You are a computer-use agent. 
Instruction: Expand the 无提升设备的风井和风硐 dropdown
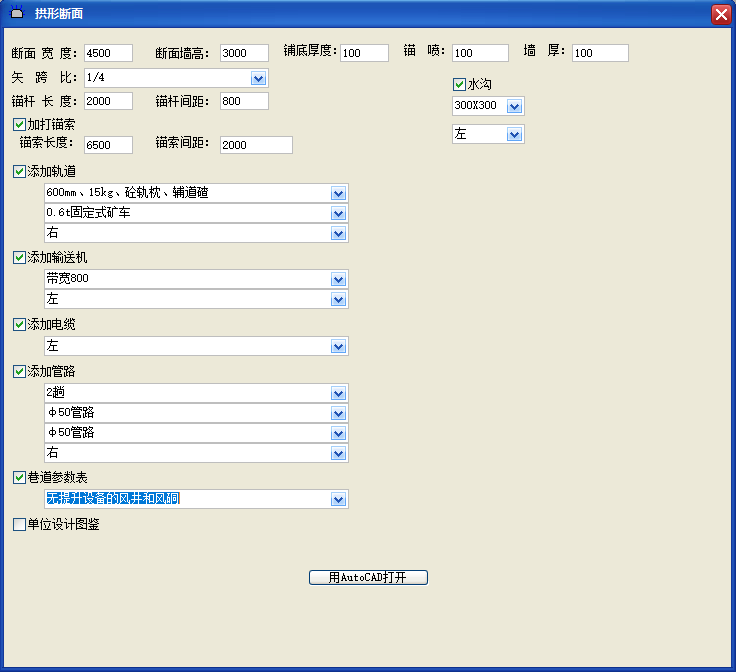coord(338,499)
